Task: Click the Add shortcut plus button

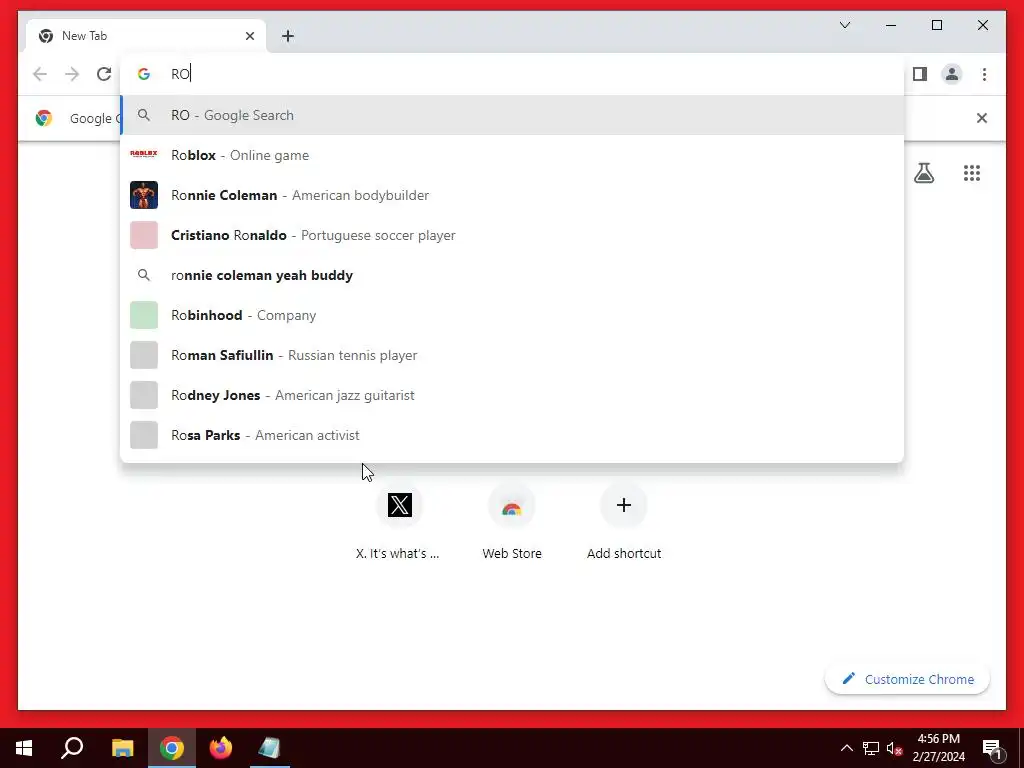Action: (624, 505)
